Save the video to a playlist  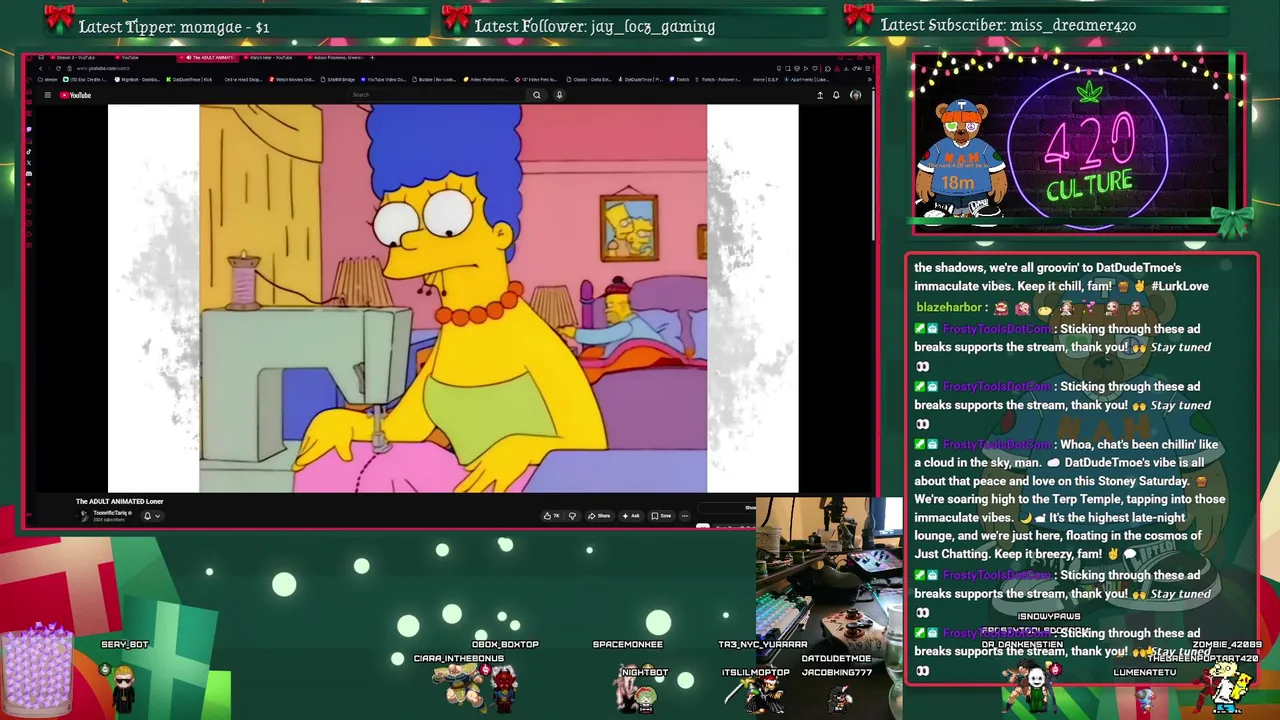coord(661,516)
